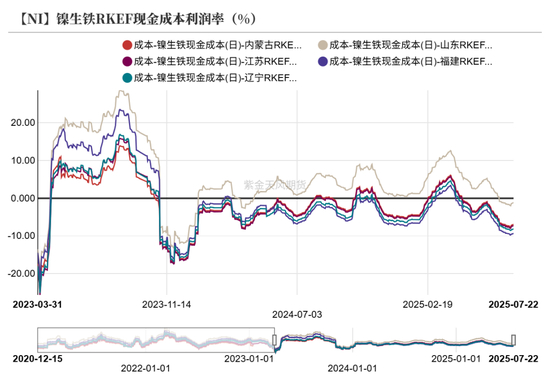Toggle the red 内蒙古RKEF legend marker
The height and width of the screenshot is (377, 550).
pos(127,45)
